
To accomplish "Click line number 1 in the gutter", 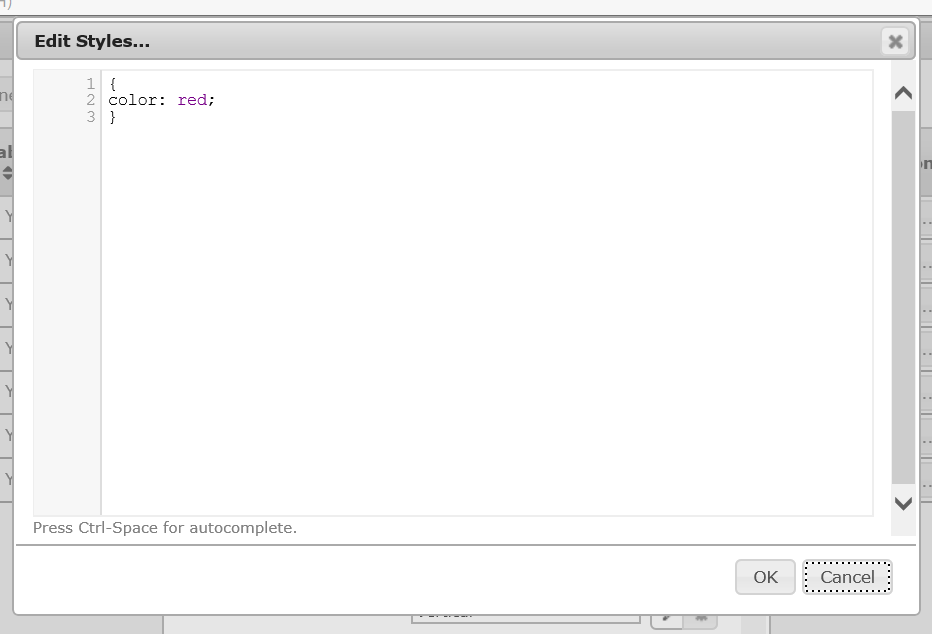I will (90, 84).
